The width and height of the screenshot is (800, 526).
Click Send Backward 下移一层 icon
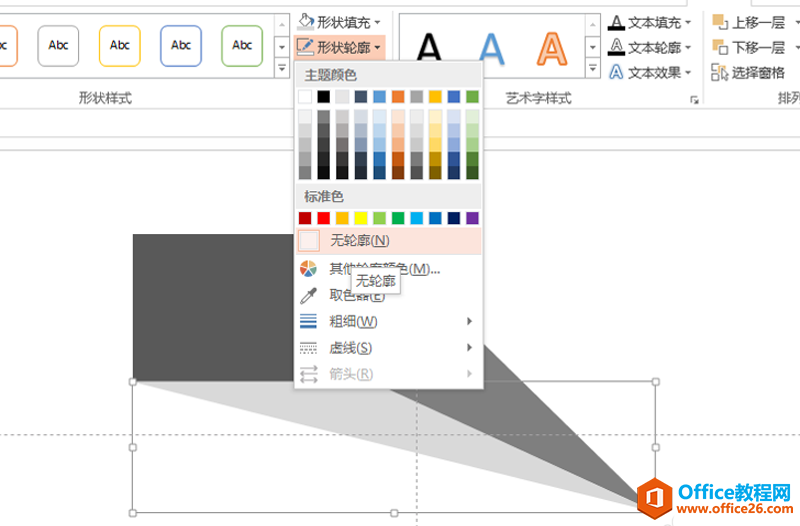click(x=720, y=47)
